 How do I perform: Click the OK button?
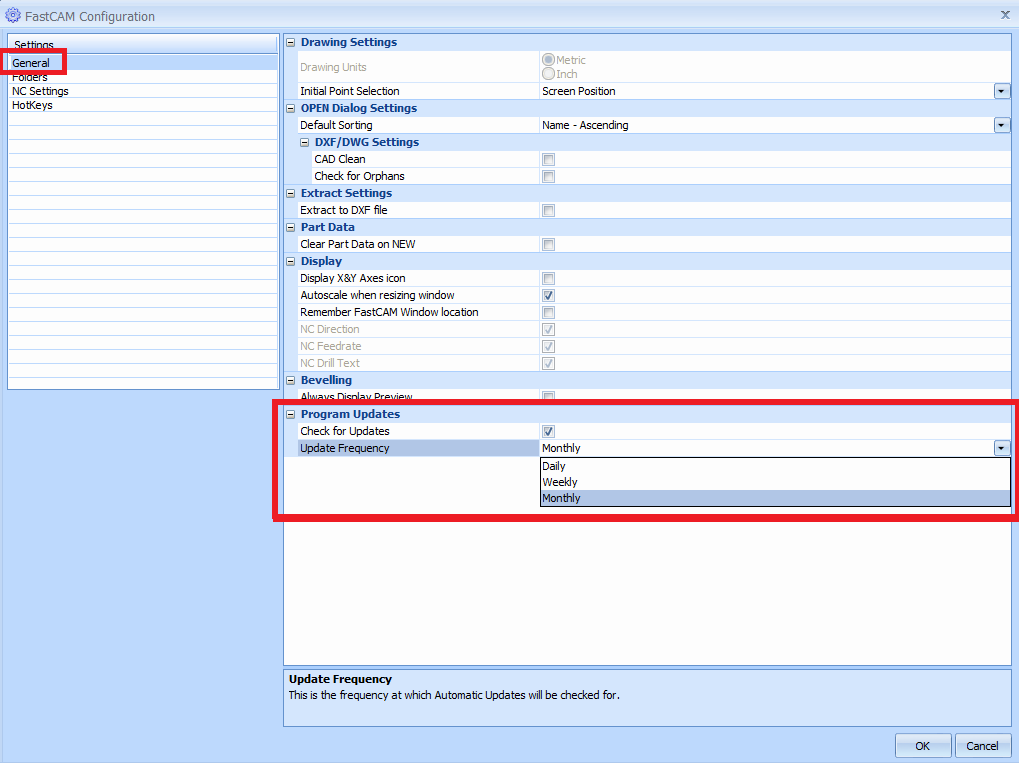[923, 746]
